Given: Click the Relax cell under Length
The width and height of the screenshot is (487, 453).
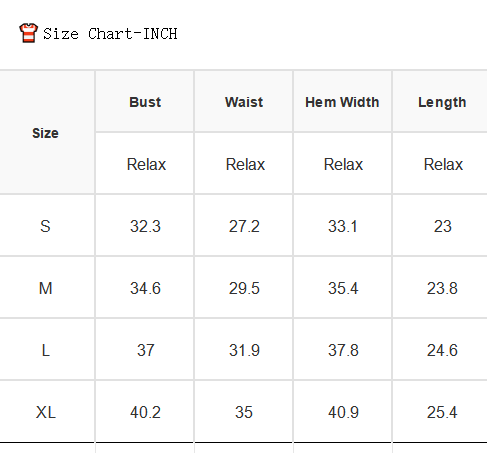Looking at the screenshot, I should click(443, 164).
